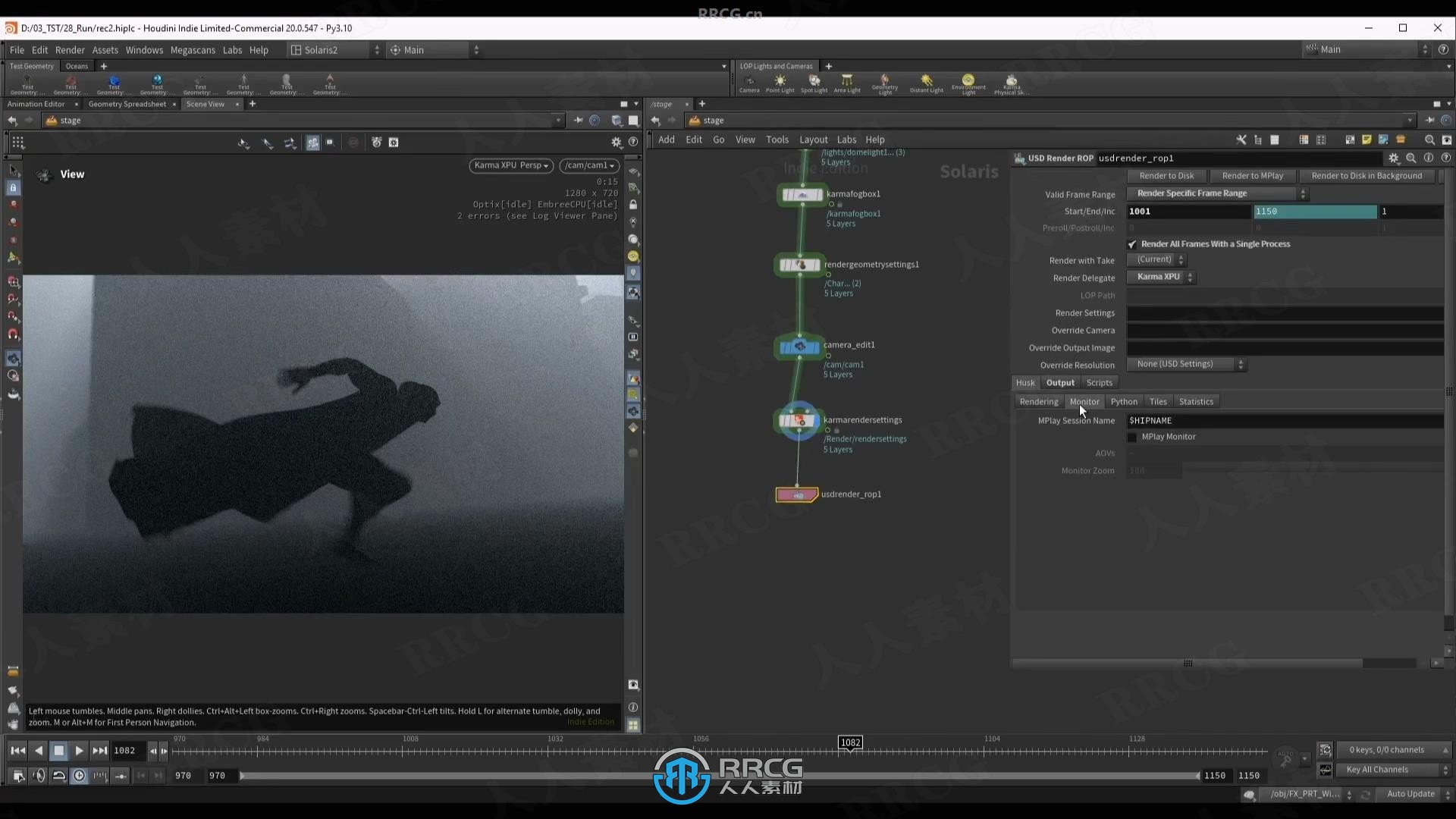
Task: Click end frame field showing 1150
Action: click(x=1315, y=212)
